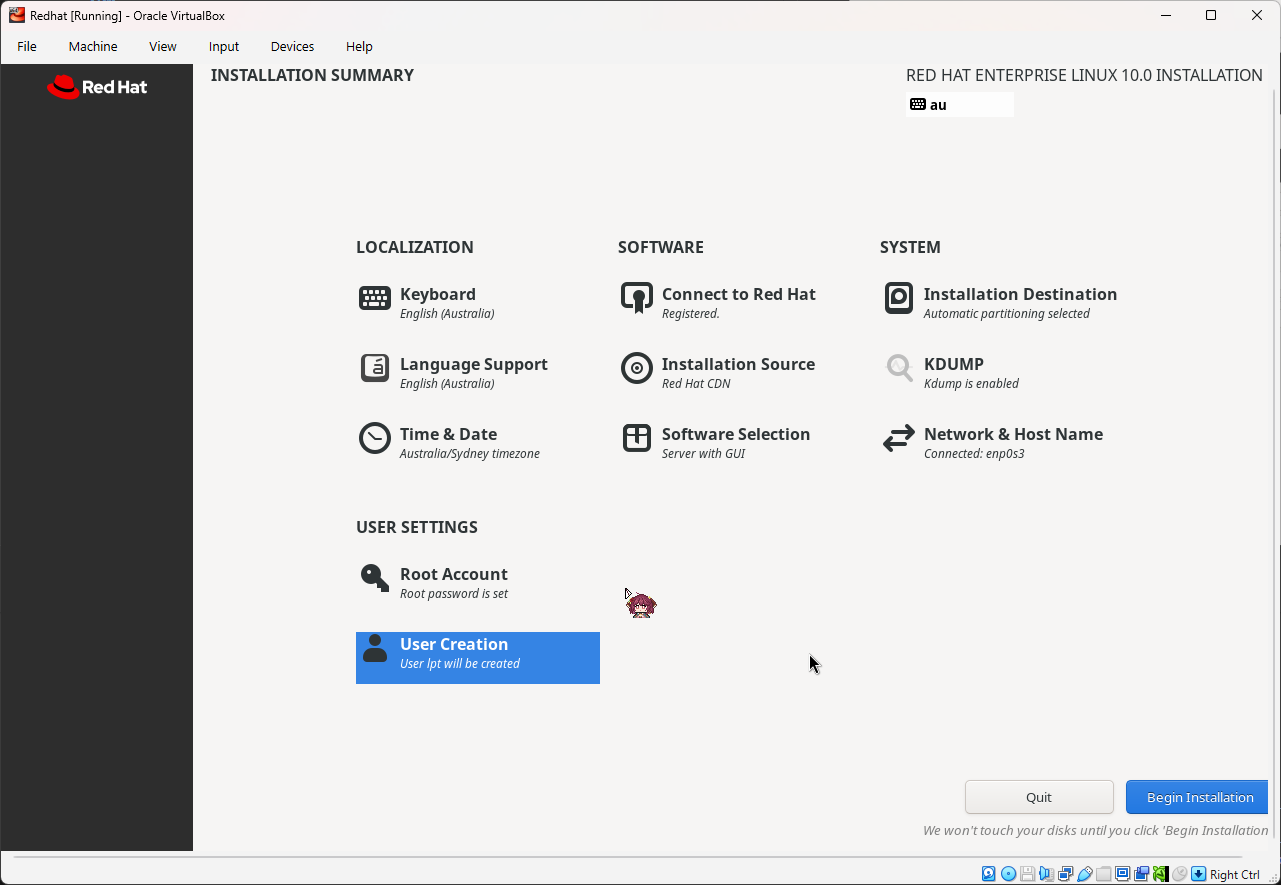
Task: Select the Software Selection package icon
Action: [637, 438]
